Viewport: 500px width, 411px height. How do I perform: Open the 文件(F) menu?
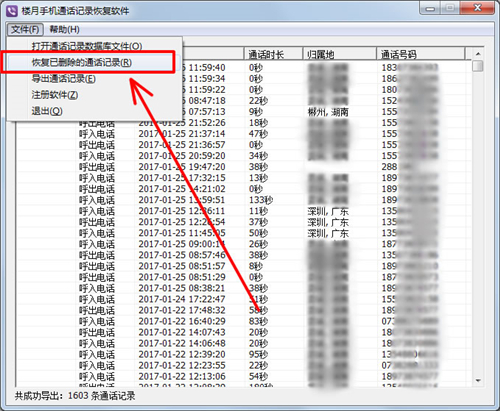tap(25, 30)
